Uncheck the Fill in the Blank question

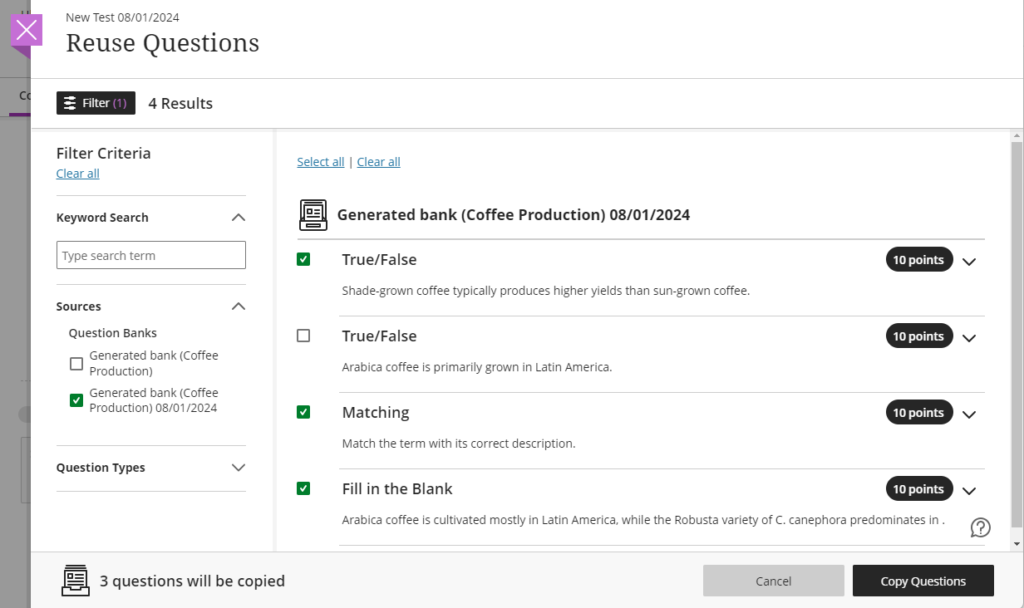pos(303,488)
